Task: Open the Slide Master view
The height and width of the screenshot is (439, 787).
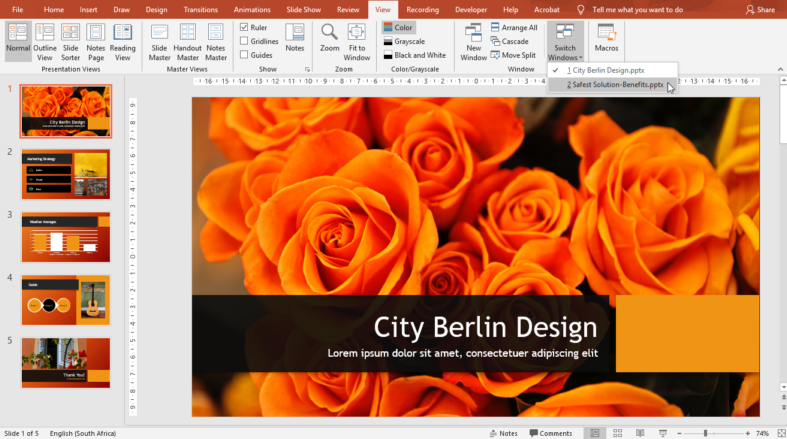Action: tap(159, 40)
